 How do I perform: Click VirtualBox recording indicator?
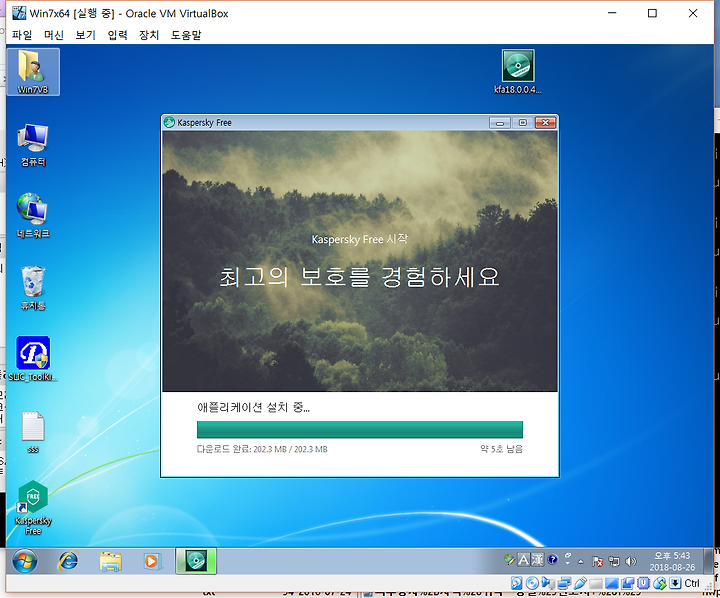point(627,583)
